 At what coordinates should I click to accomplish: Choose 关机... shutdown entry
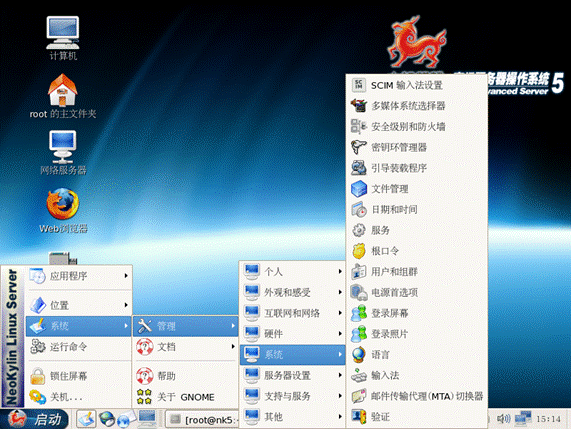point(79,397)
